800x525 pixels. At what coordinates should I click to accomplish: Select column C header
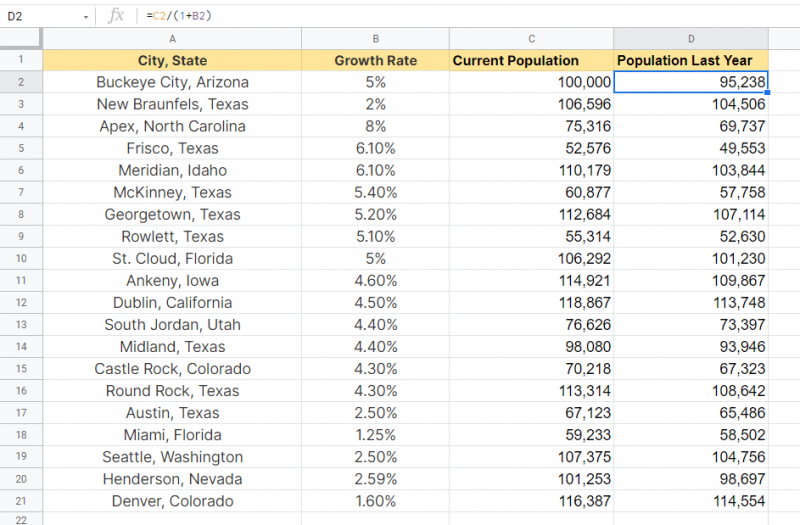coord(532,39)
